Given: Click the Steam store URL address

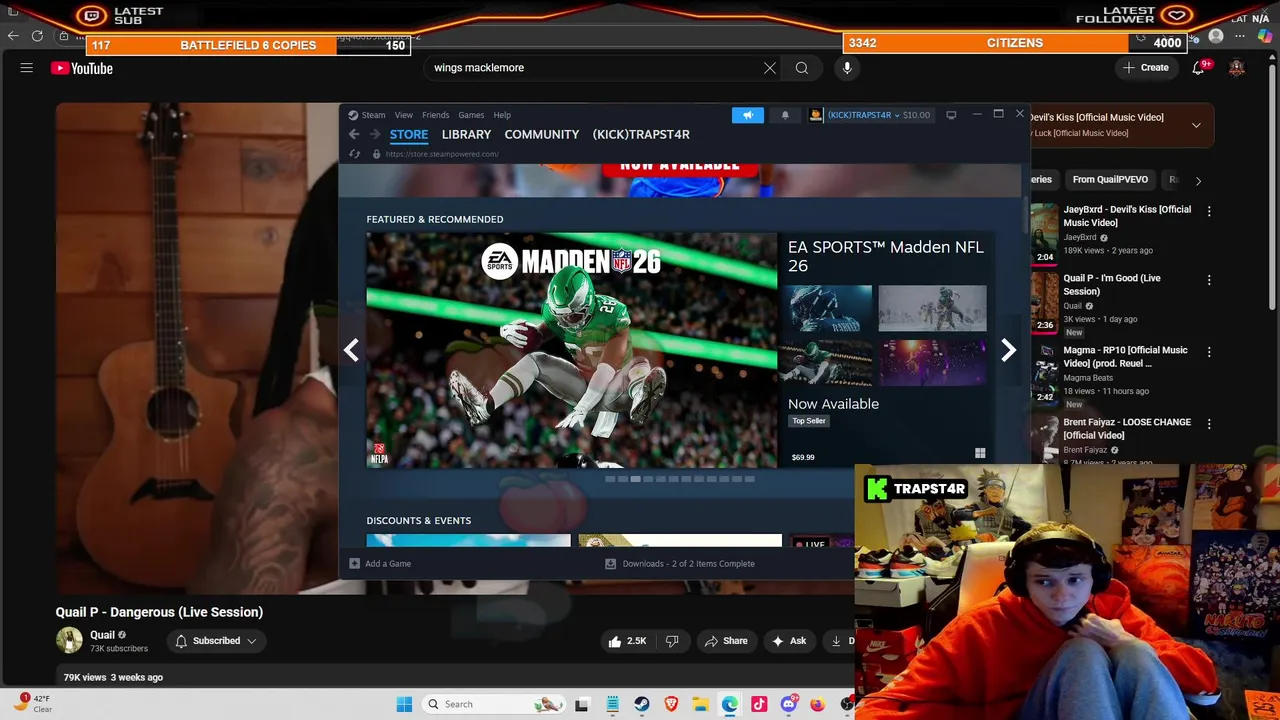Looking at the screenshot, I should (442, 154).
